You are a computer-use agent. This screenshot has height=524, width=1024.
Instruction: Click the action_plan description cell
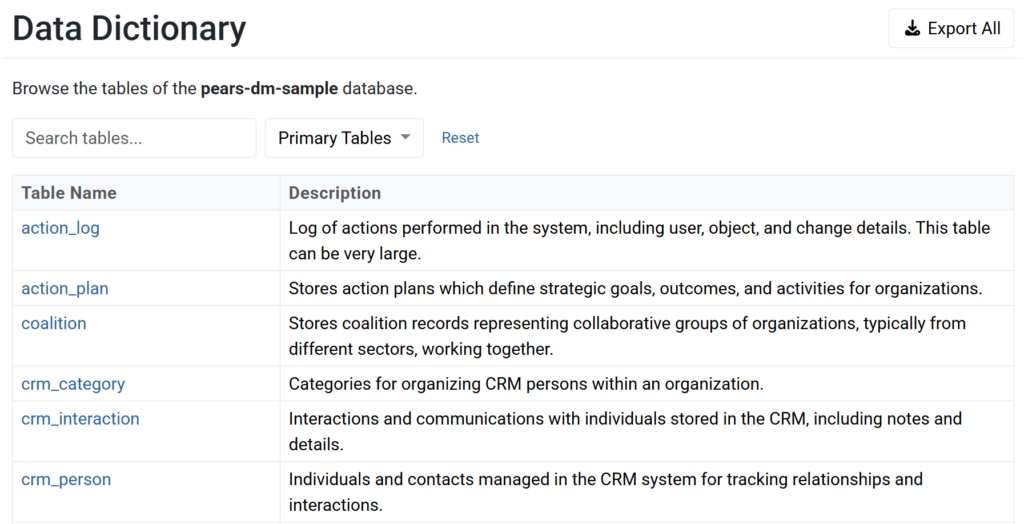(x=635, y=288)
